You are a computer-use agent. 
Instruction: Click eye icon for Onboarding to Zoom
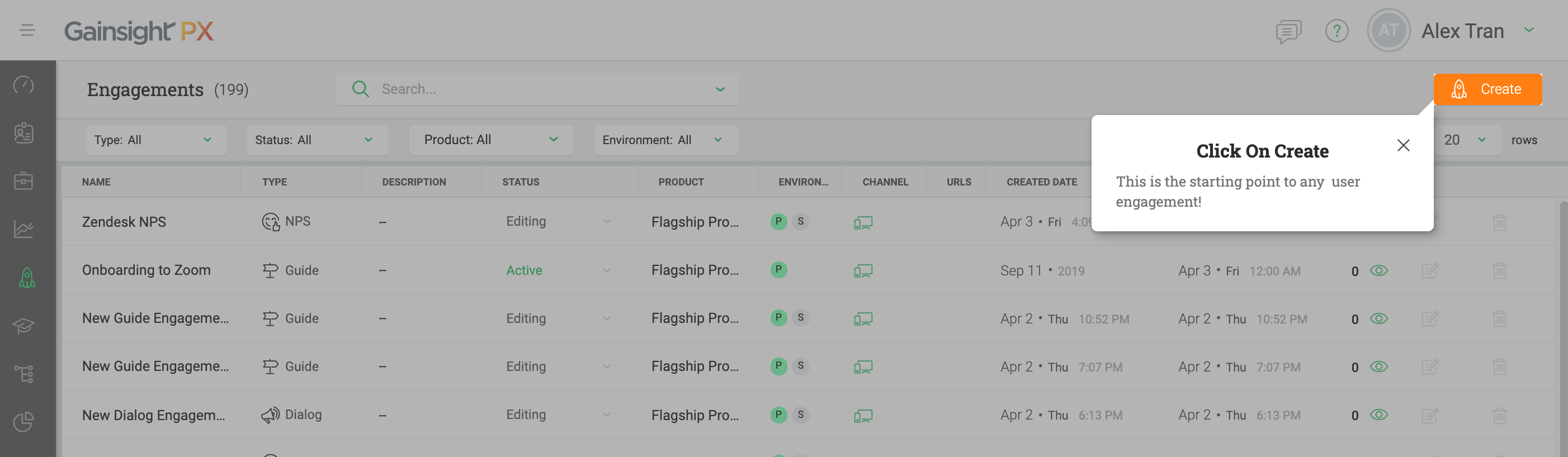point(1378,271)
